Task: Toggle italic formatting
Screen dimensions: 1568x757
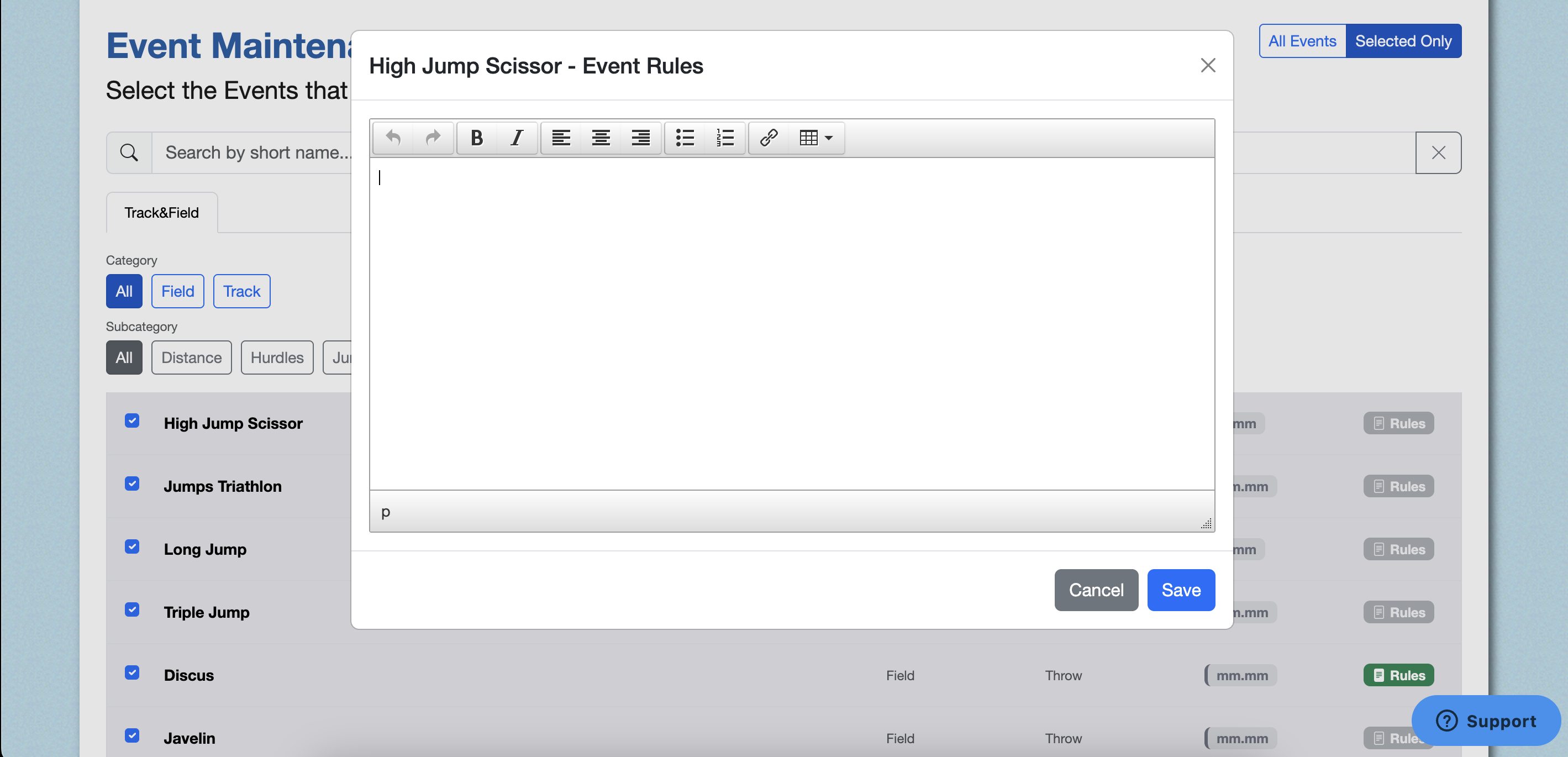Action: (x=517, y=138)
